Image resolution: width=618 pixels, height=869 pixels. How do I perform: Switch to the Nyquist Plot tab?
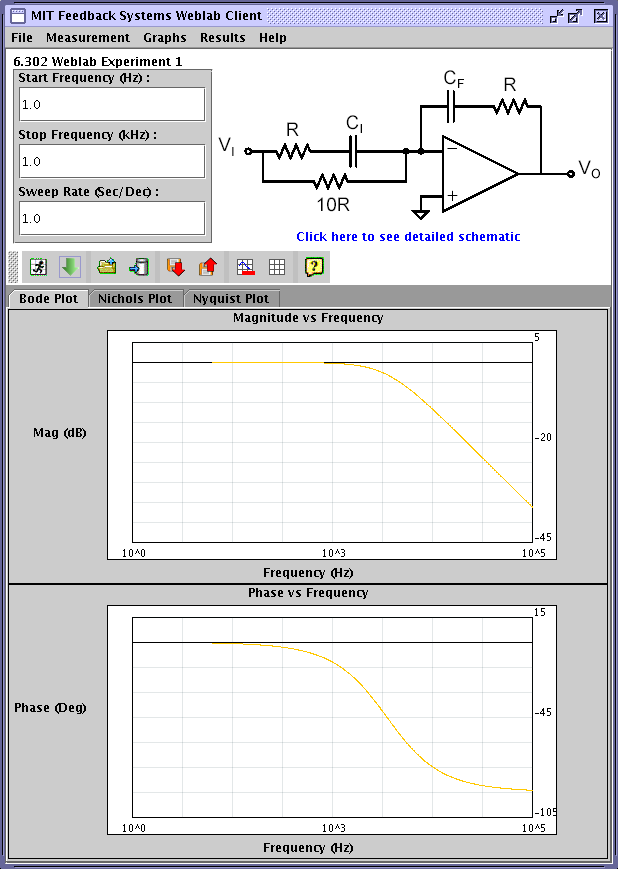pos(231,299)
